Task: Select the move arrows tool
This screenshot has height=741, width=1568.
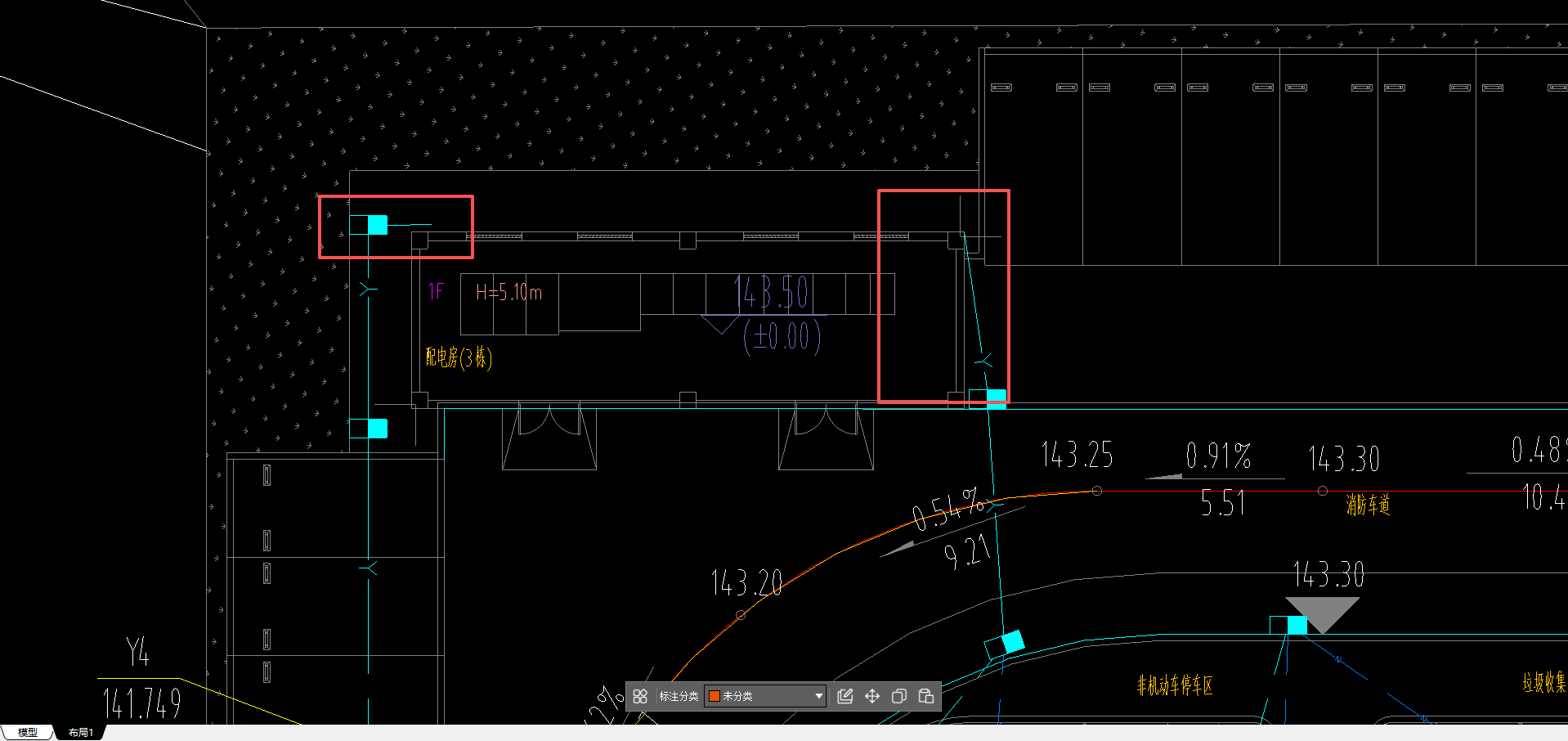Action: pos(872,696)
